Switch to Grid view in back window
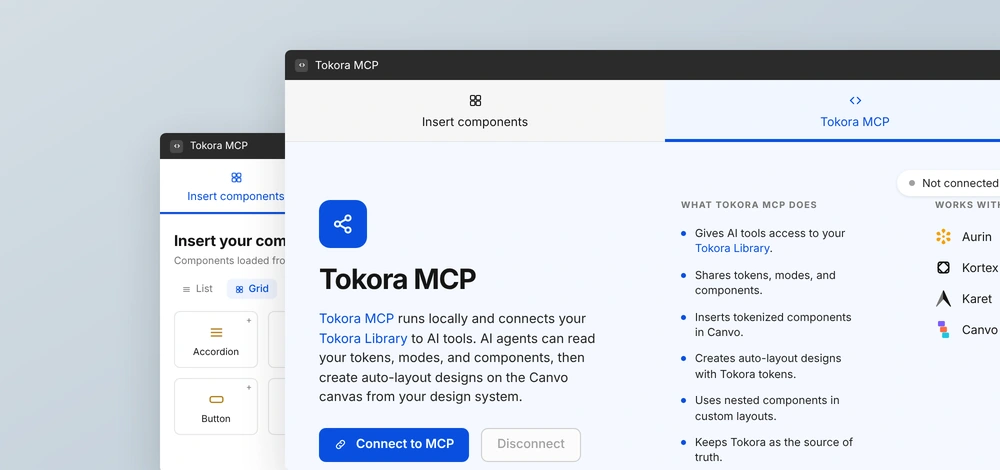 pyautogui.click(x=252, y=289)
